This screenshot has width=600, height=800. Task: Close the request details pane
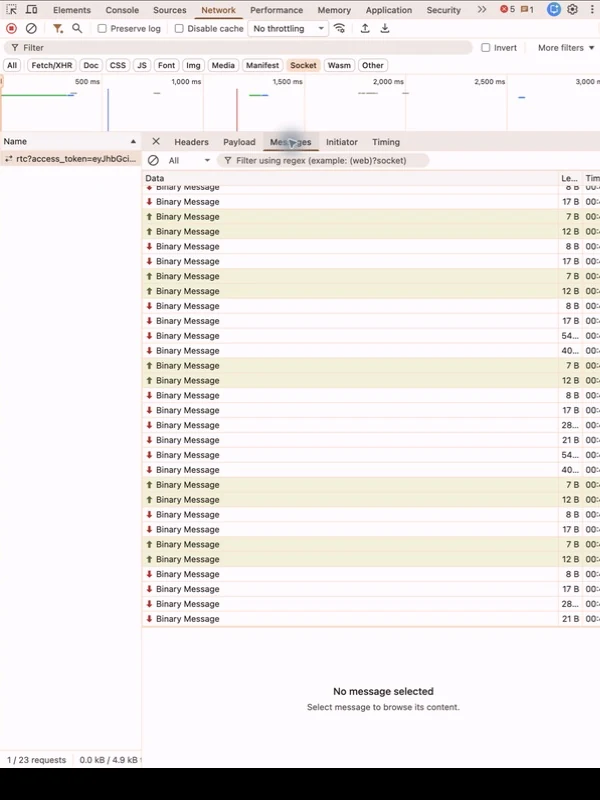pos(156,142)
